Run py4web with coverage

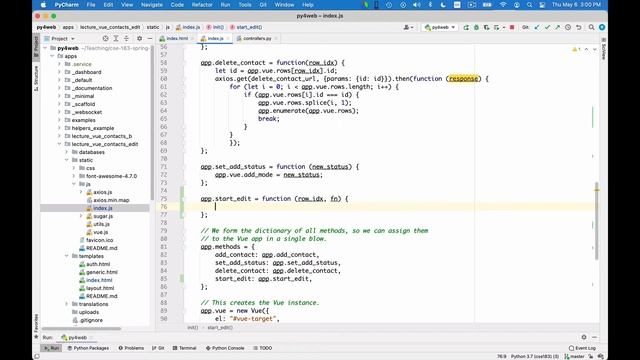(487, 27)
